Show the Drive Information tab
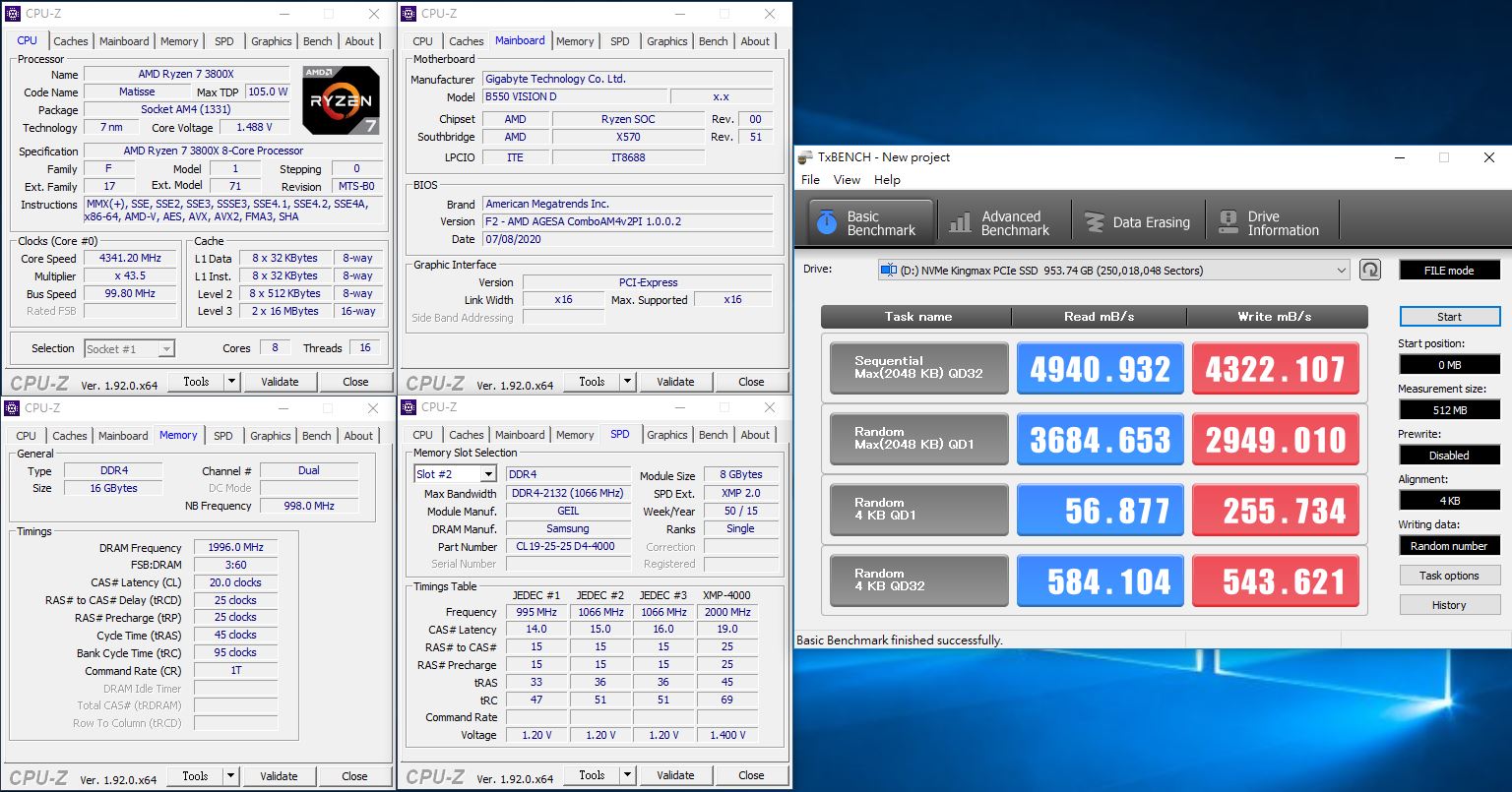The width and height of the screenshot is (1512, 792). coord(1271,223)
